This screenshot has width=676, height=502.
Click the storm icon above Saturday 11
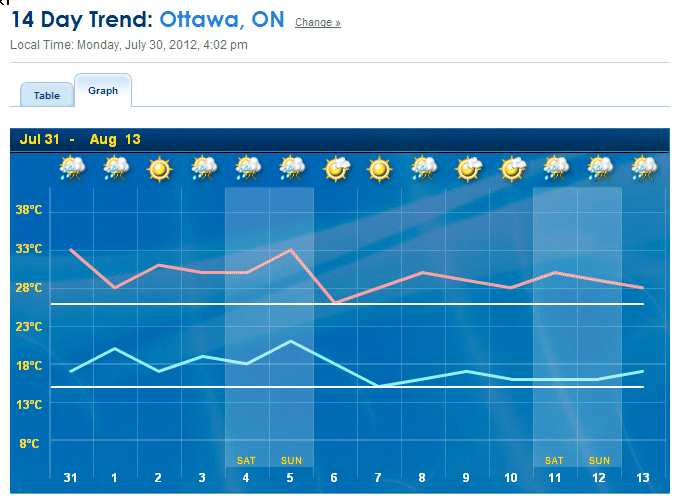(x=556, y=168)
